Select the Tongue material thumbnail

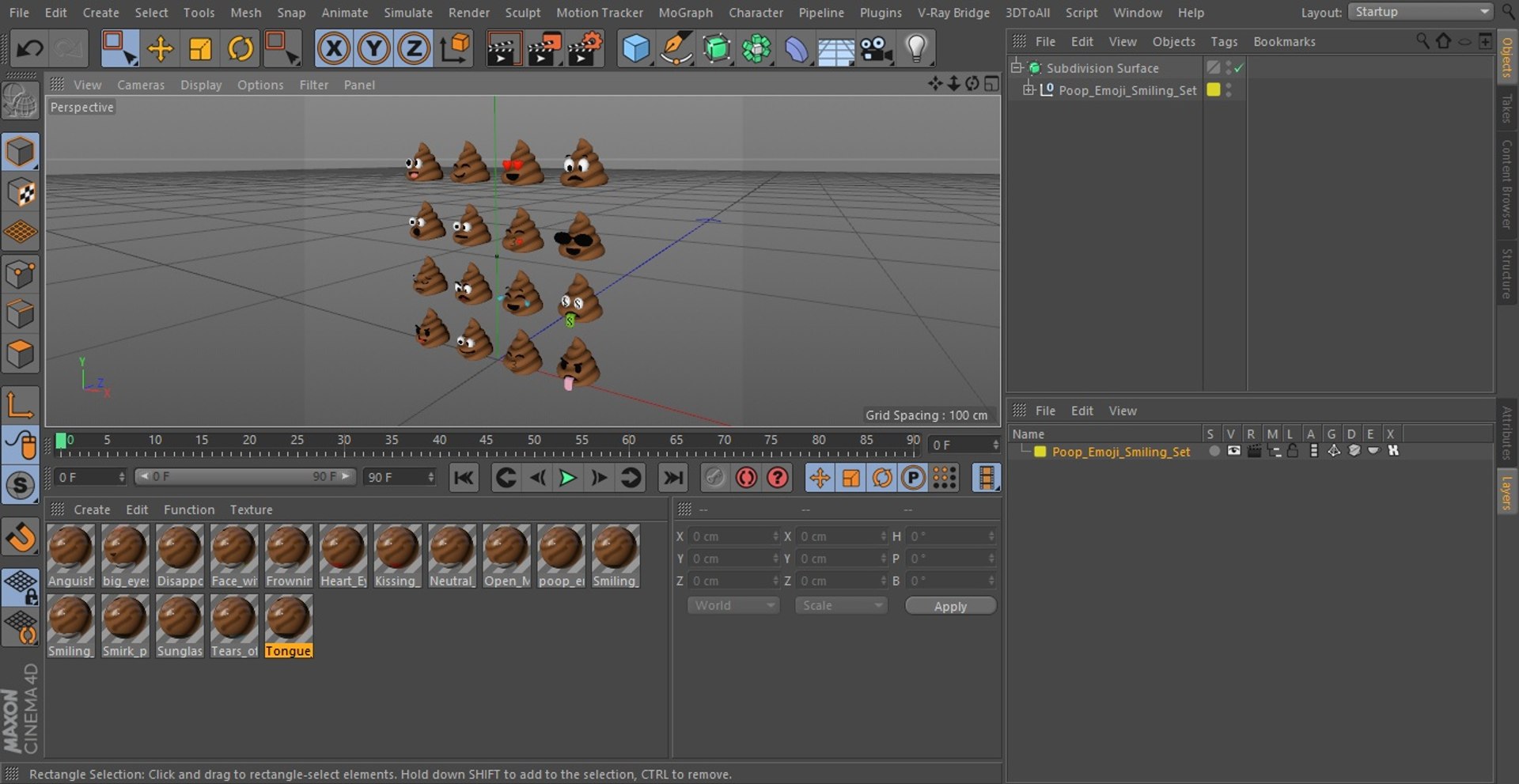[289, 626]
